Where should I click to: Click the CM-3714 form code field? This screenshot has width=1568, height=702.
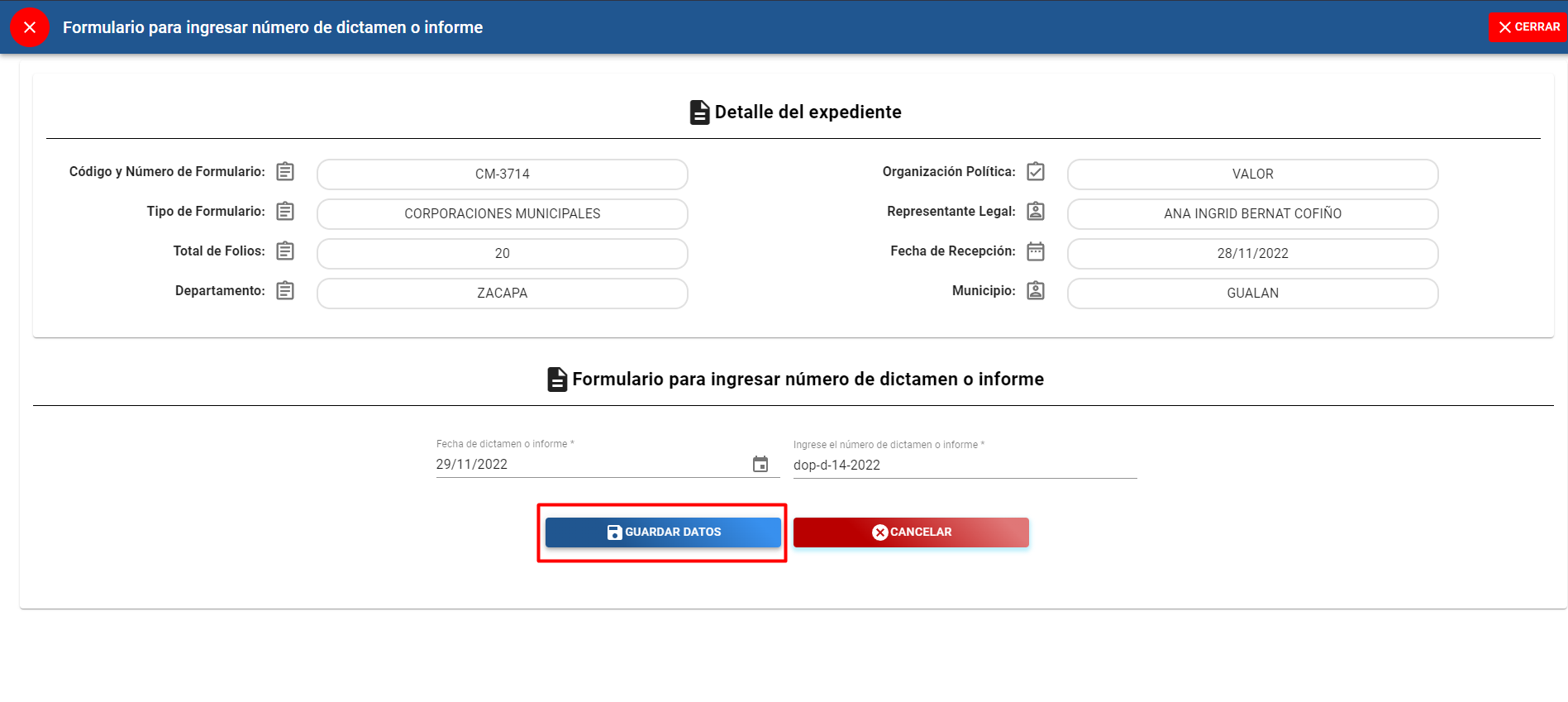coord(502,174)
